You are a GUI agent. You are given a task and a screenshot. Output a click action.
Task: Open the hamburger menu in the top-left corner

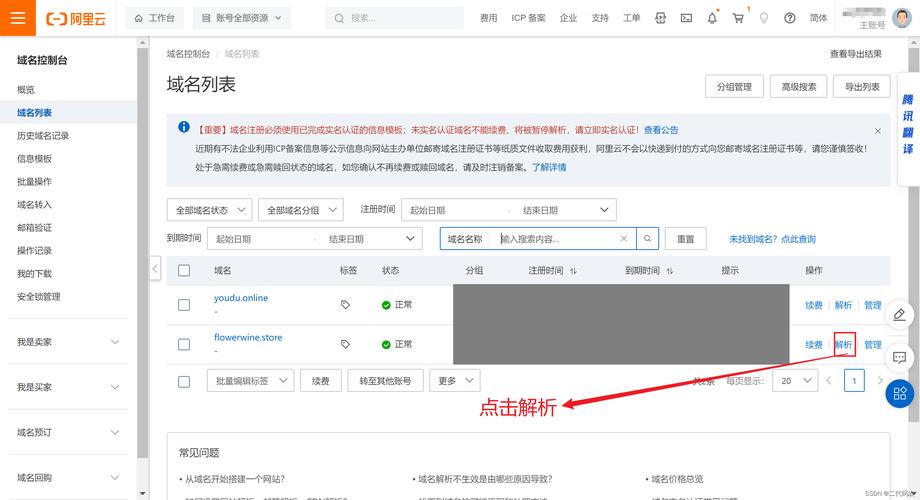coord(18,18)
